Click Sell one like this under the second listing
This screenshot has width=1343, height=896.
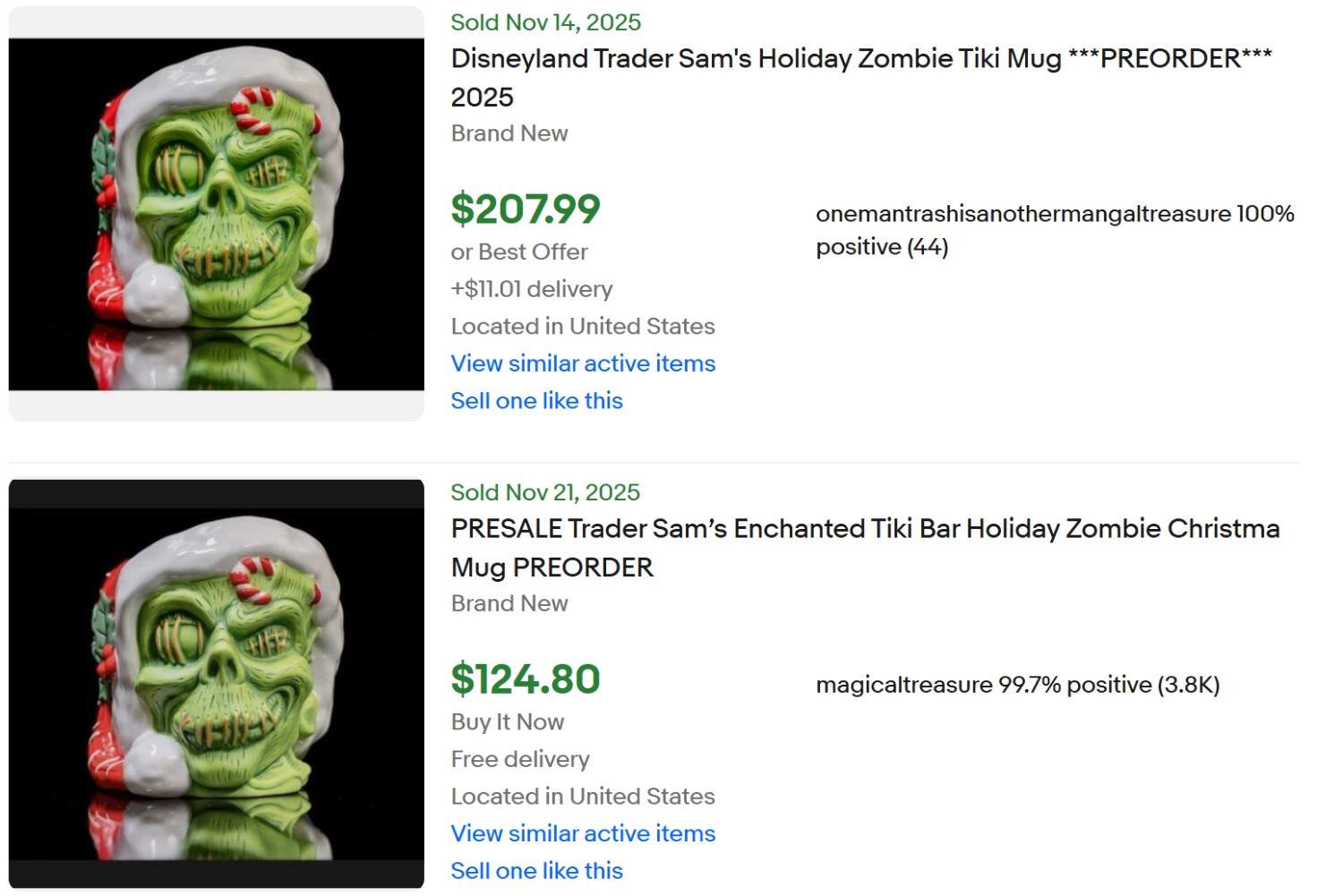[x=536, y=870]
